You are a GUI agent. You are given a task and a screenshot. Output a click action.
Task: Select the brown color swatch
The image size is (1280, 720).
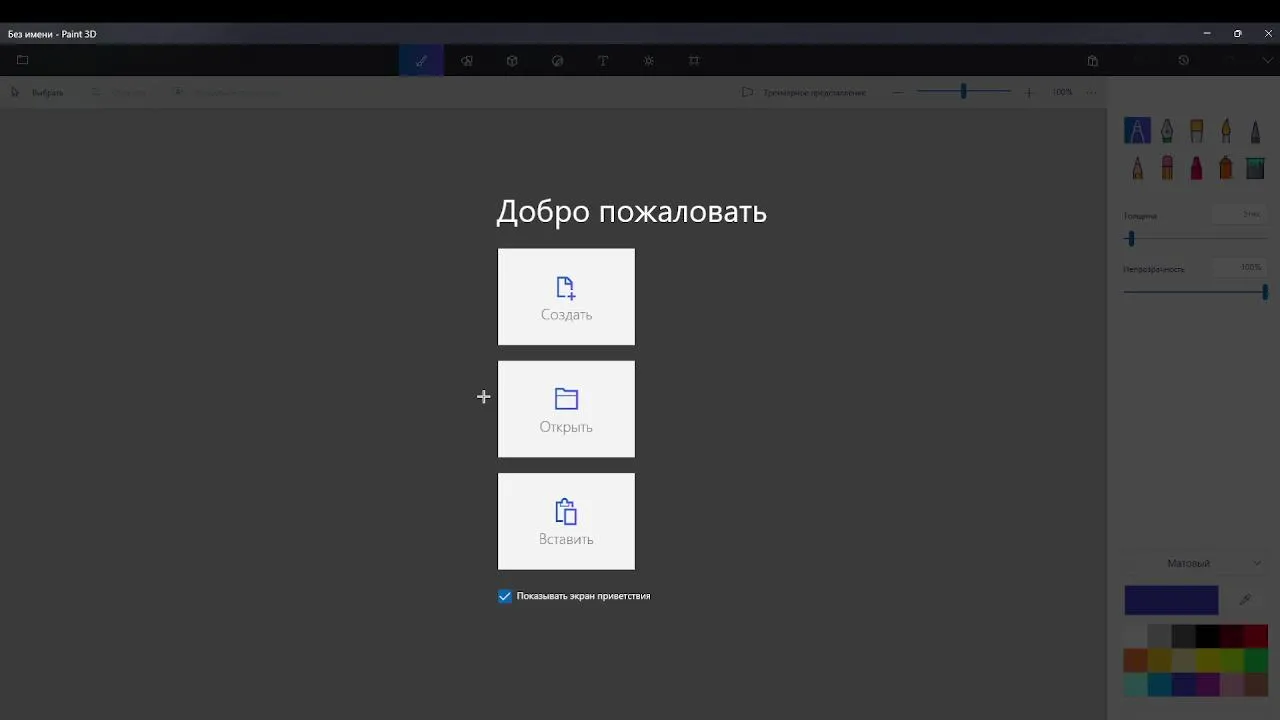coord(1256,684)
